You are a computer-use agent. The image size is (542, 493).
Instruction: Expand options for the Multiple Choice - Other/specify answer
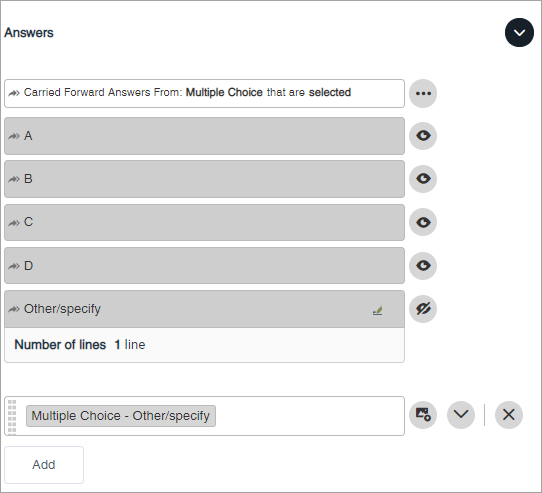click(x=461, y=415)
